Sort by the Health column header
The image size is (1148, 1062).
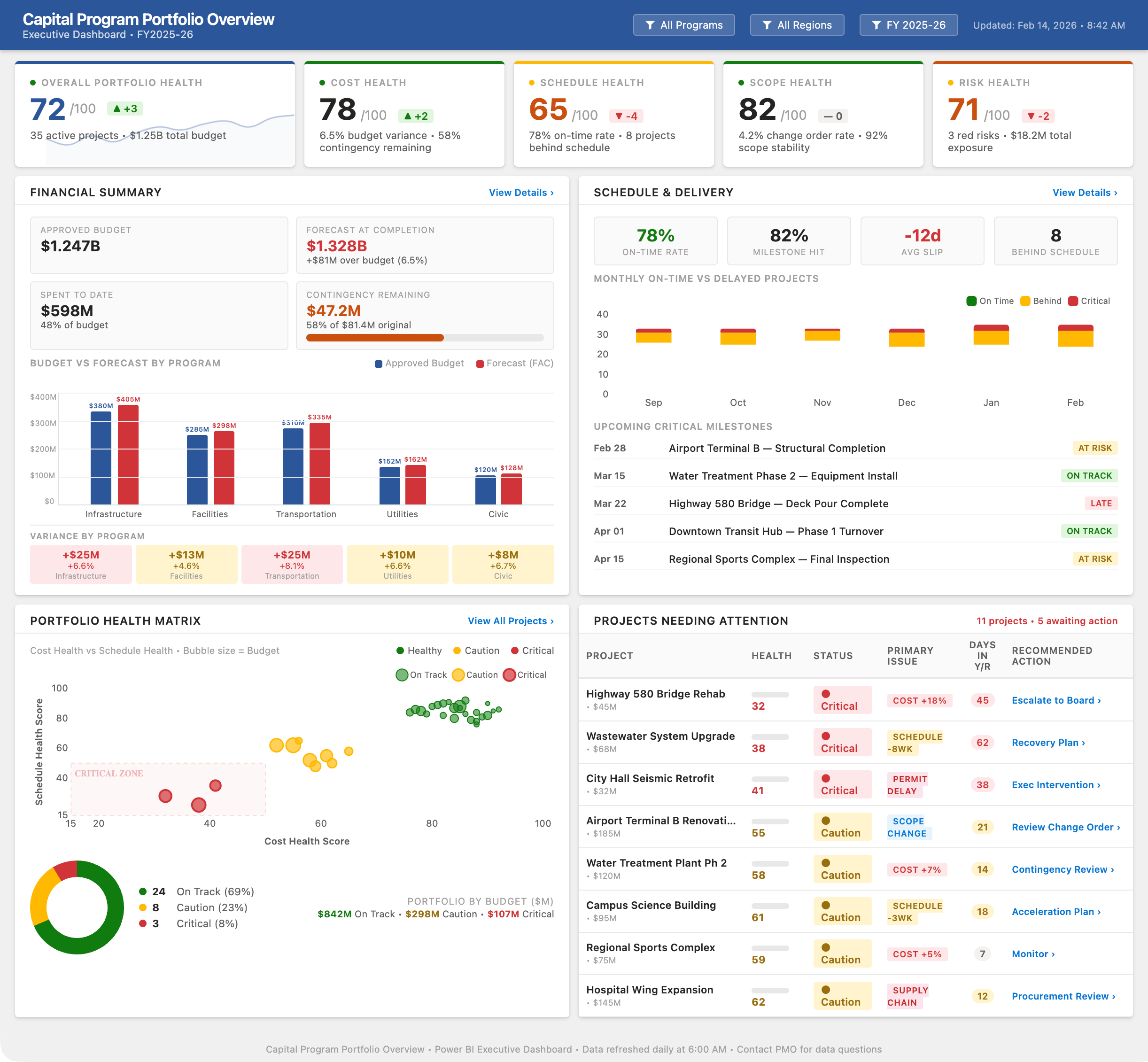(x=771, y=656)
